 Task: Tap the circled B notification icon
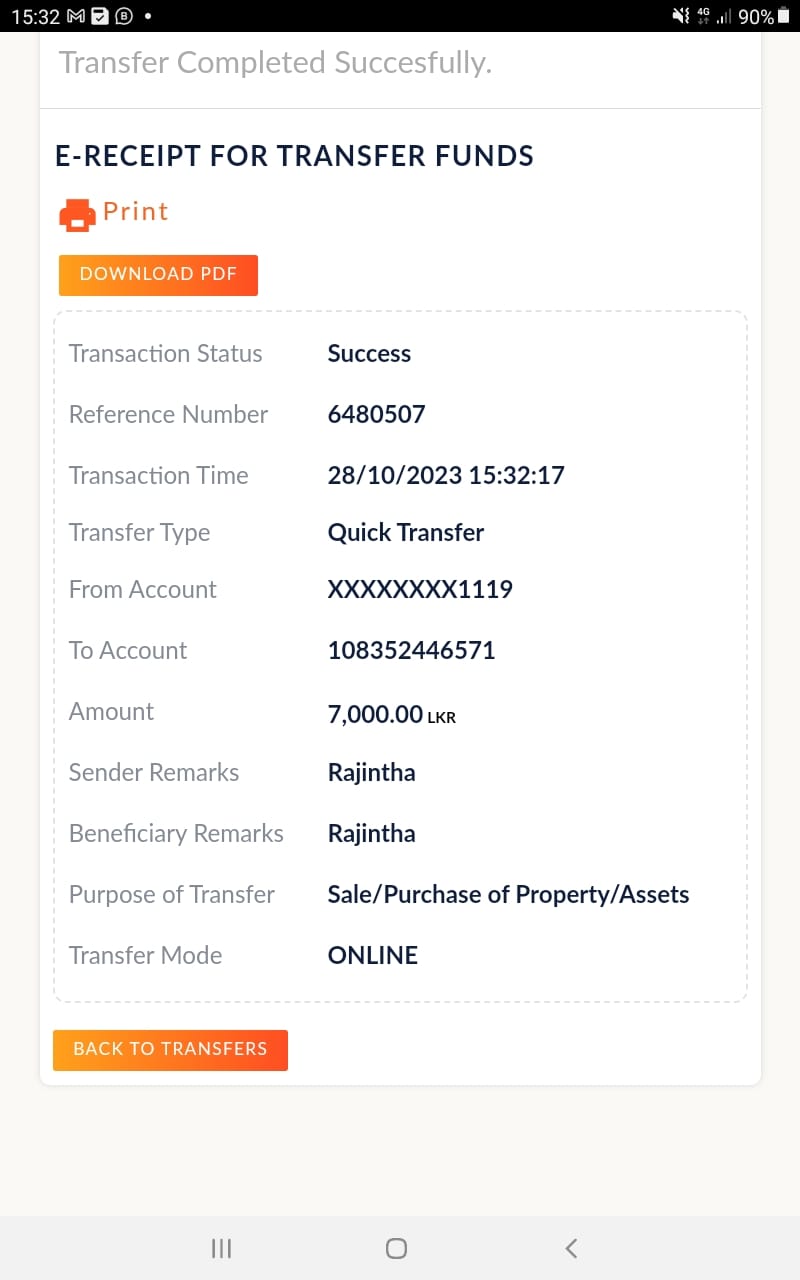tap(125, 16)
